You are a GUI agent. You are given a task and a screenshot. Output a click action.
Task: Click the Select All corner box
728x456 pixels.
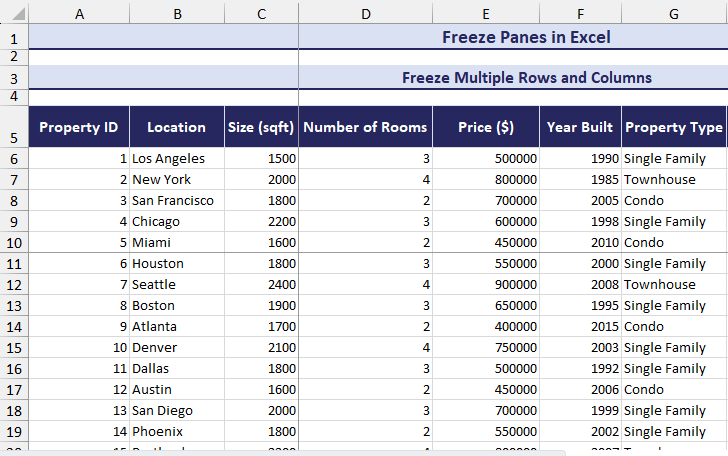(14, 13)
